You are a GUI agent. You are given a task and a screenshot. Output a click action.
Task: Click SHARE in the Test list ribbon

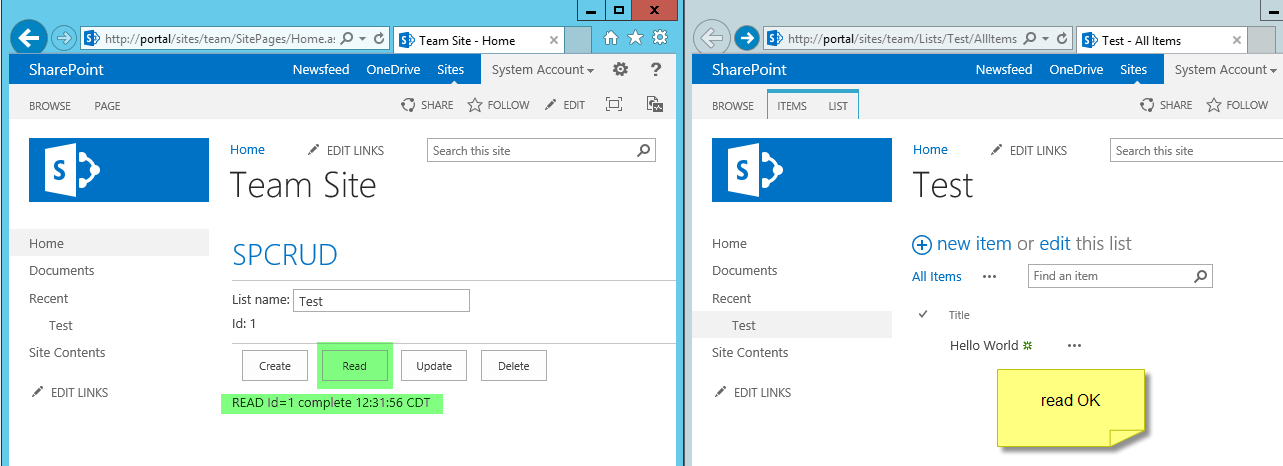tap(1166, 105)
